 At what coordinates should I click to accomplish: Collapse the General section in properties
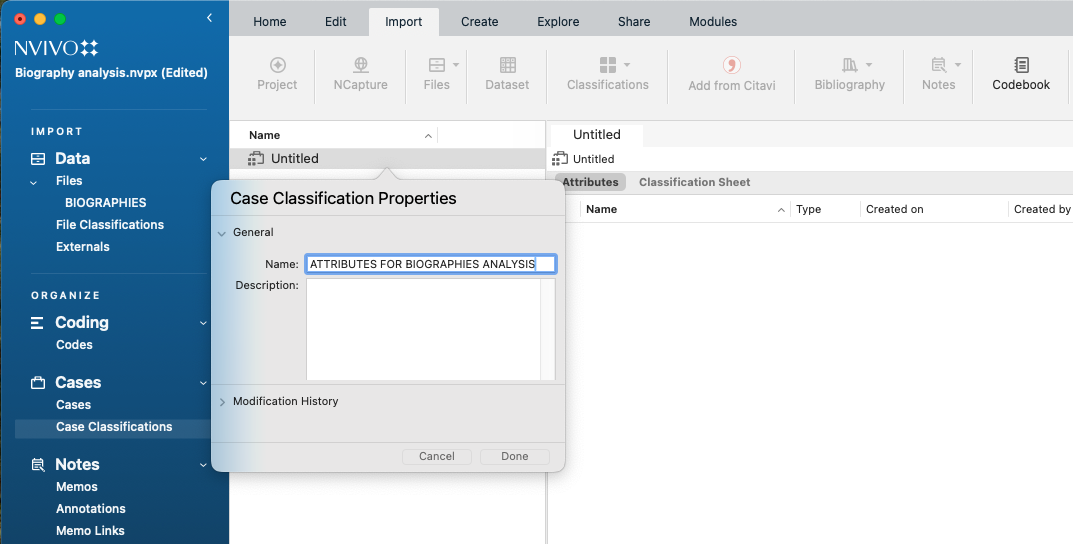(x=222, y=233)
